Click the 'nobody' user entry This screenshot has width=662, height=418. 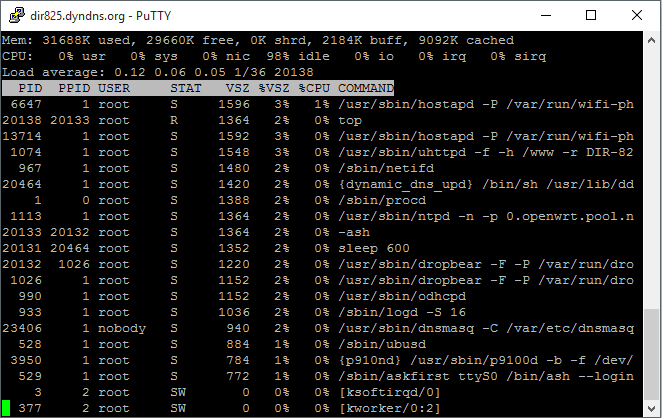tap(122, 329)
